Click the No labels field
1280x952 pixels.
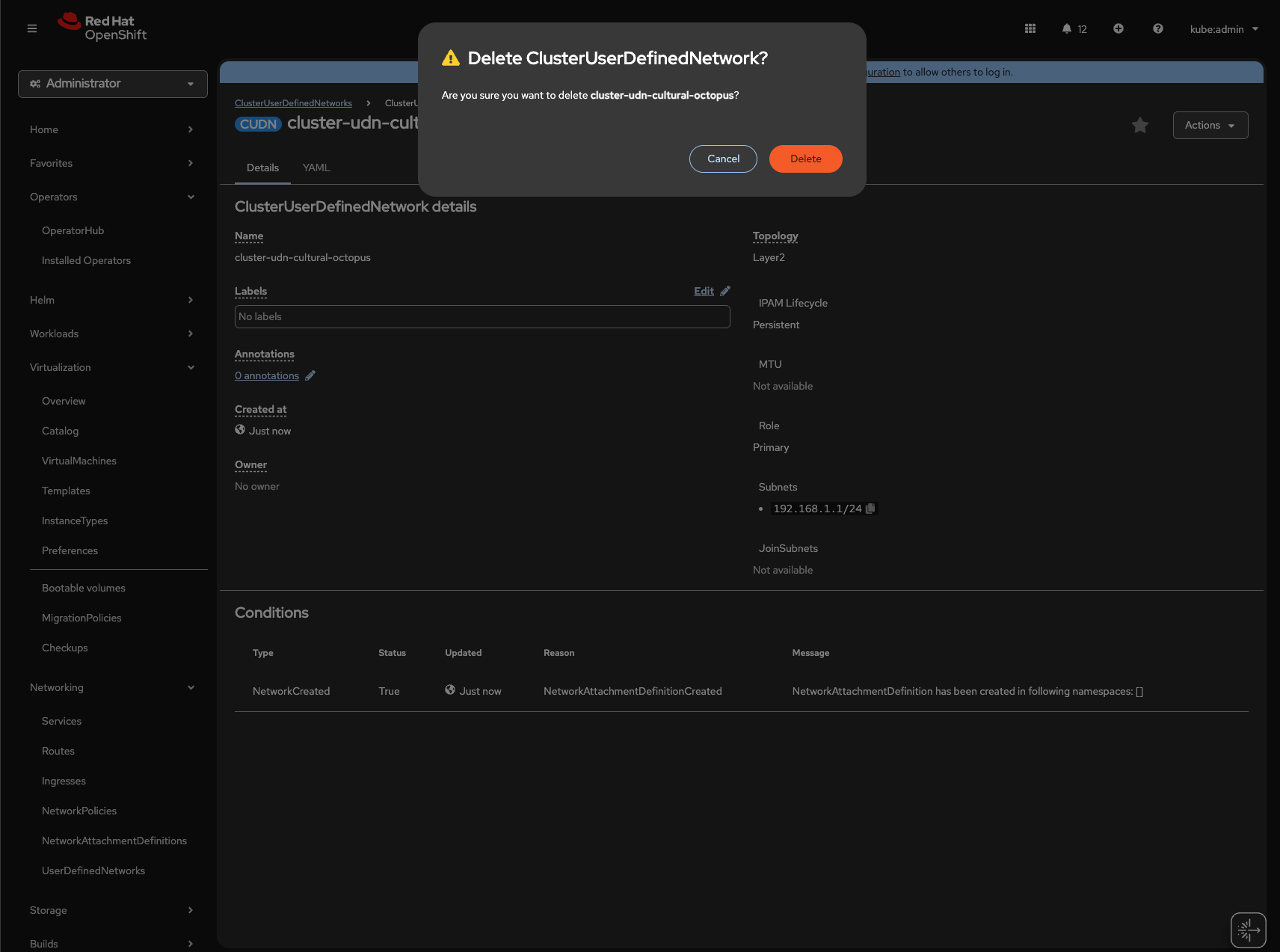[482, 316]
